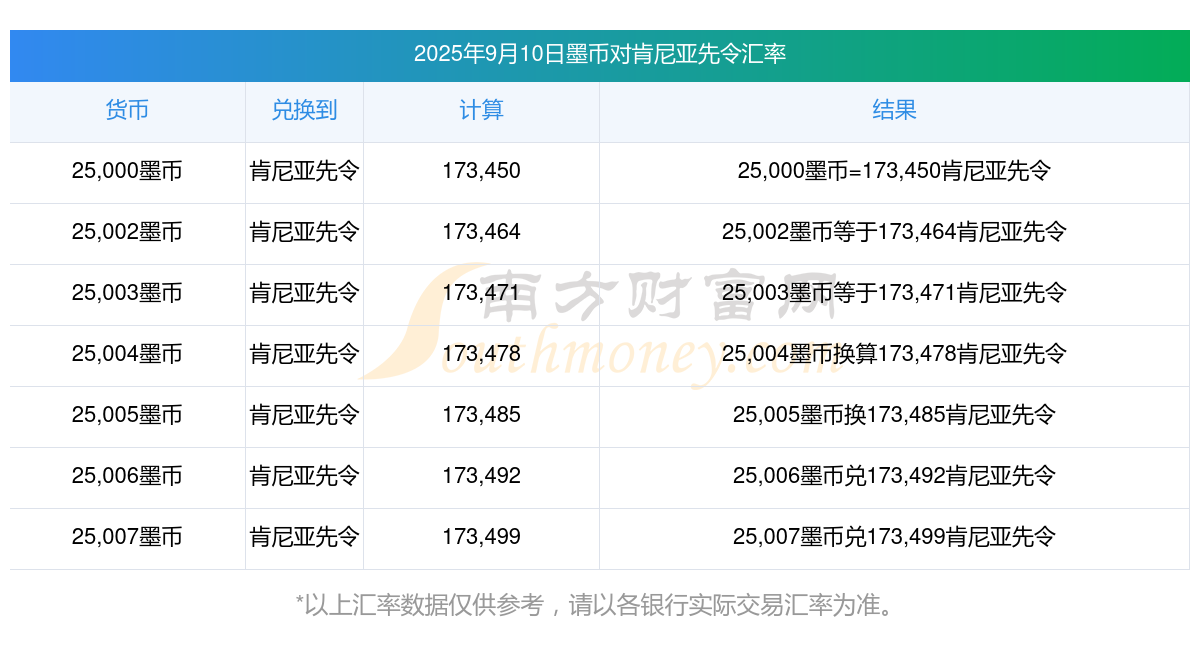Click the 结果 column header
Viewport: 1200px width, 650px height.
[x=894, y=110]
